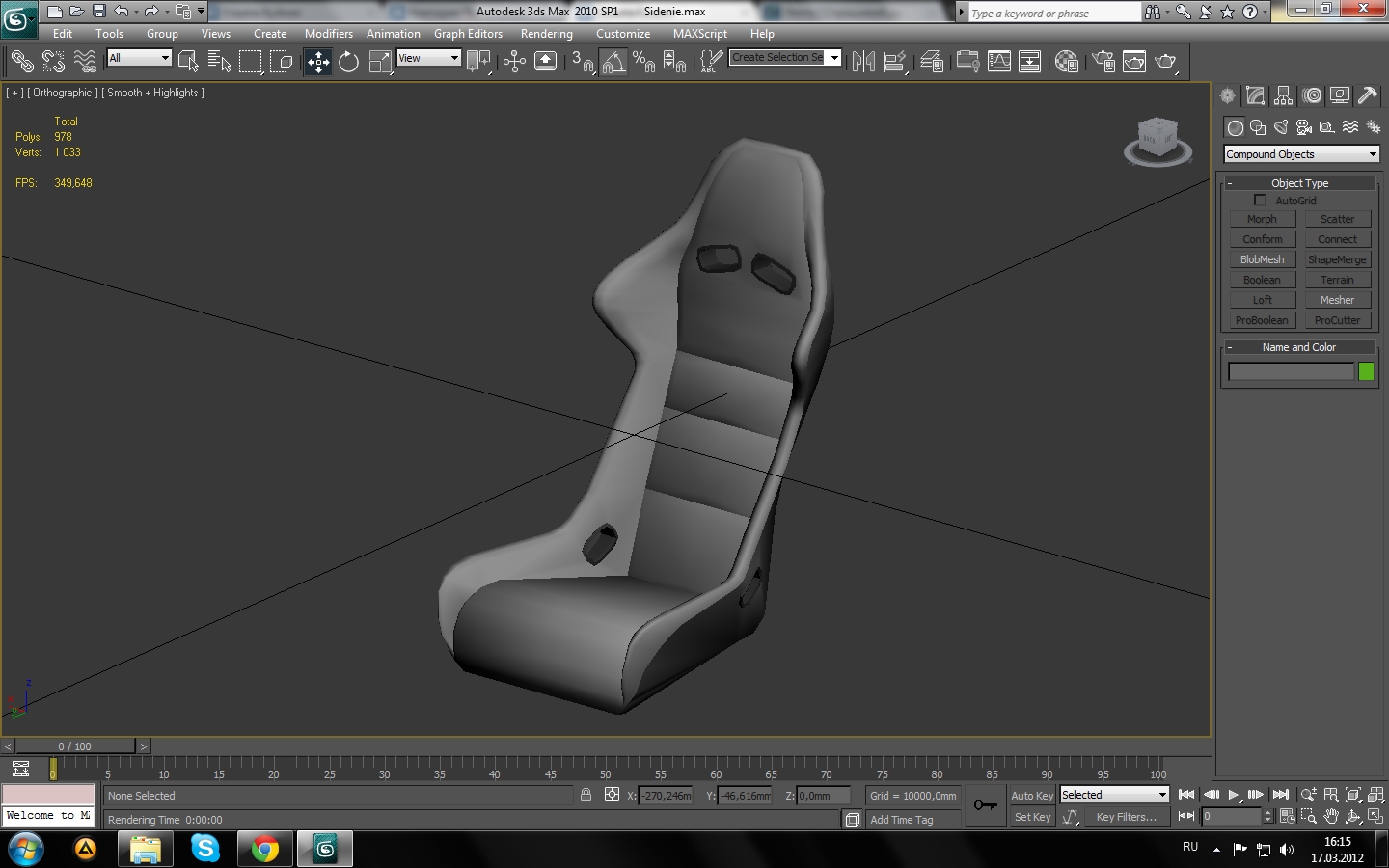1389x868 pixels.
Task: Activate the Select and Move tool
Action: [318, 63]
